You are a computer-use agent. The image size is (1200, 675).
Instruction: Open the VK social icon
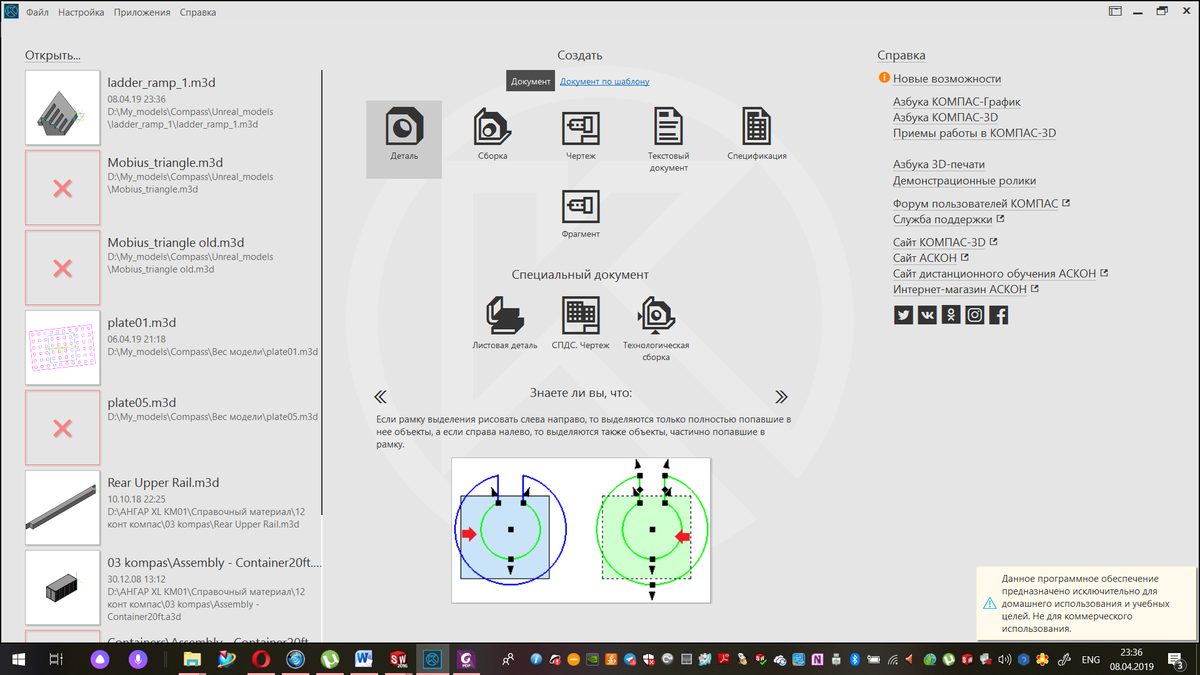pos(927,315)
